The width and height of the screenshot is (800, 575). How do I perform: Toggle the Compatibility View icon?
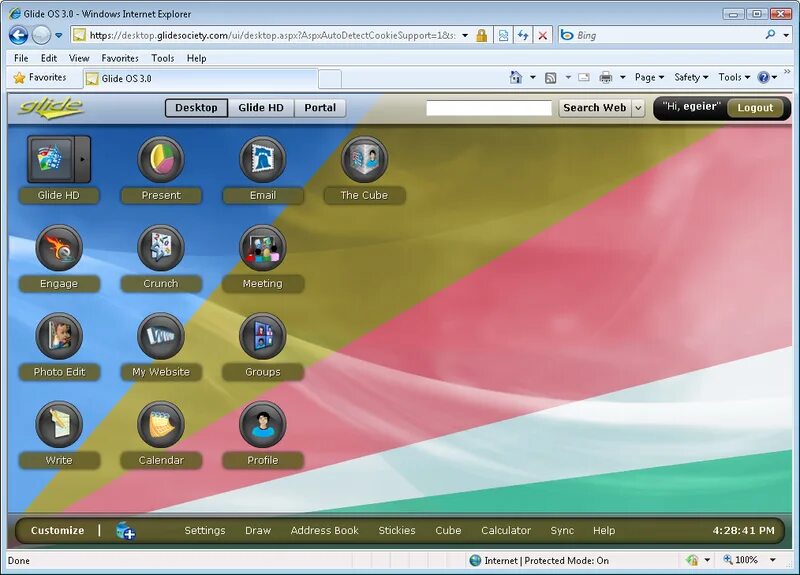[503, 35]
